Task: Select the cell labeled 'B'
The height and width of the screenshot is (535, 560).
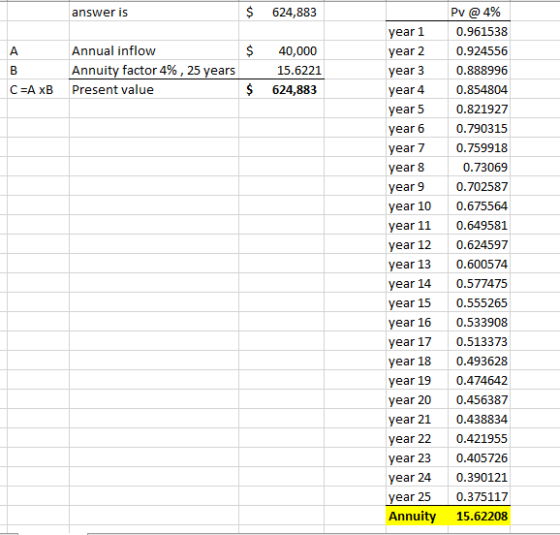Action: 38,70
